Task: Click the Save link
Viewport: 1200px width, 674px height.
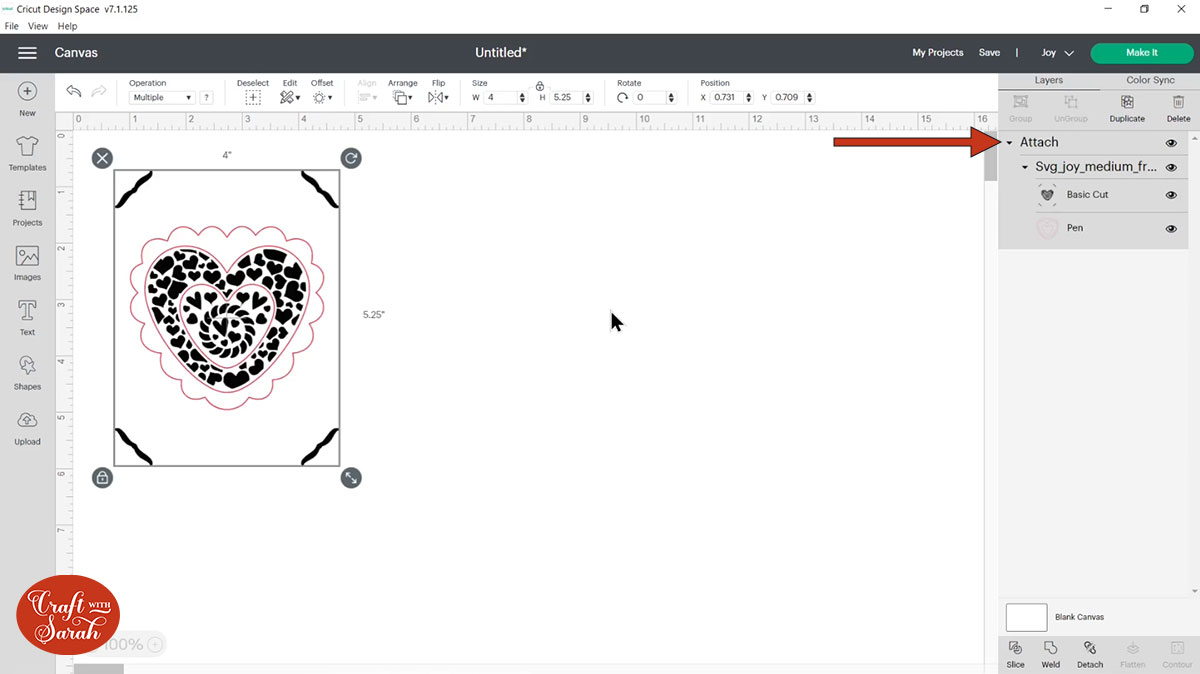Action: click(x=989, y=53)
